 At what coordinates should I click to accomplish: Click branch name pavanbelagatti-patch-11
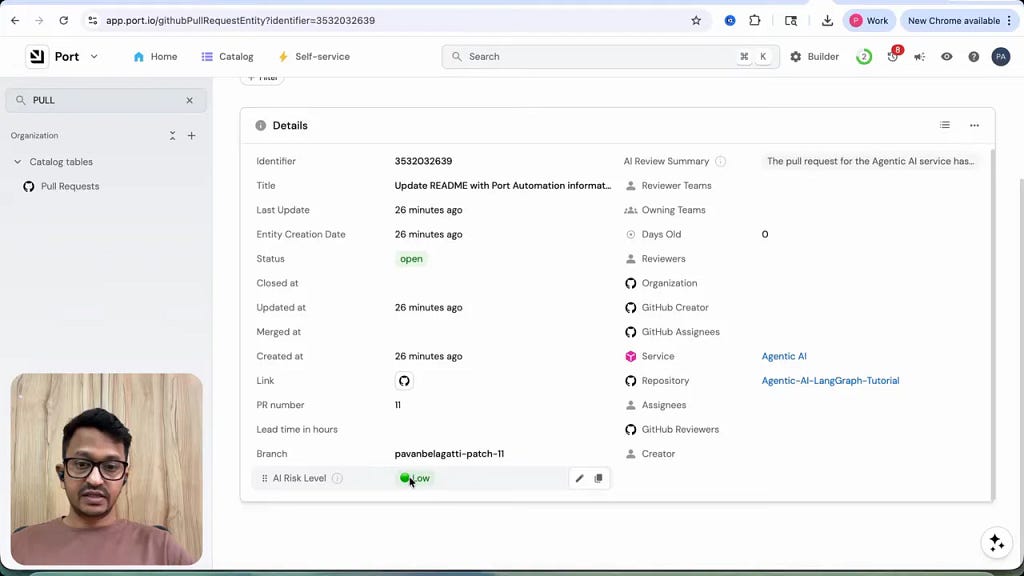pyautogui.click(x=449, y=454)
